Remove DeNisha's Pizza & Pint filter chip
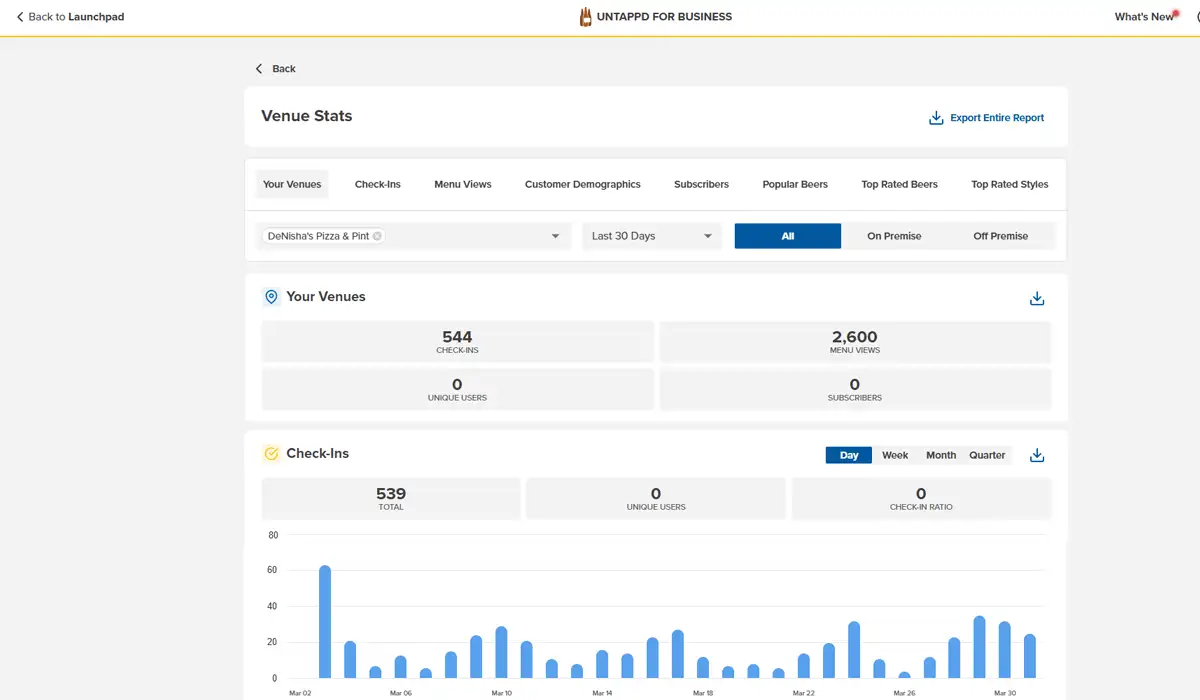This screenshot has width=1200, height=700. click(379, 235)
